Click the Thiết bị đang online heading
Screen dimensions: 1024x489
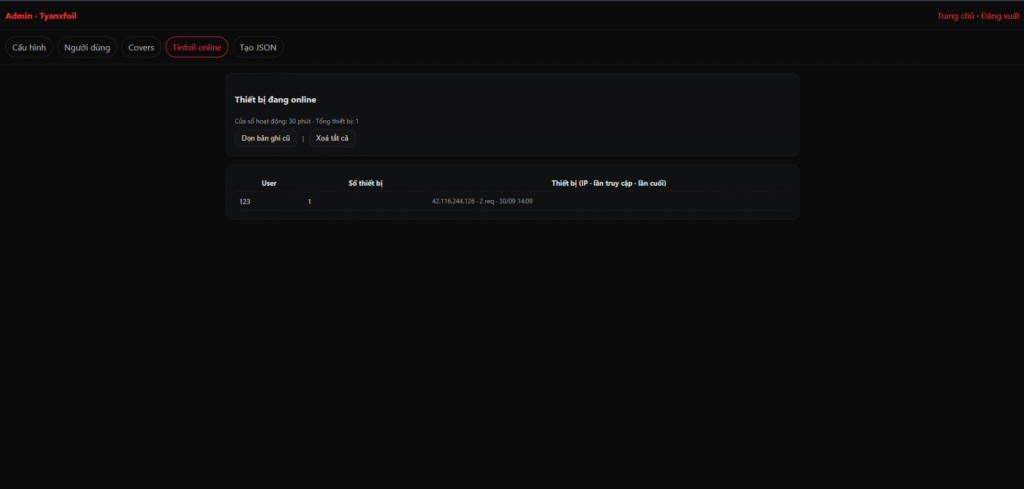275,100
